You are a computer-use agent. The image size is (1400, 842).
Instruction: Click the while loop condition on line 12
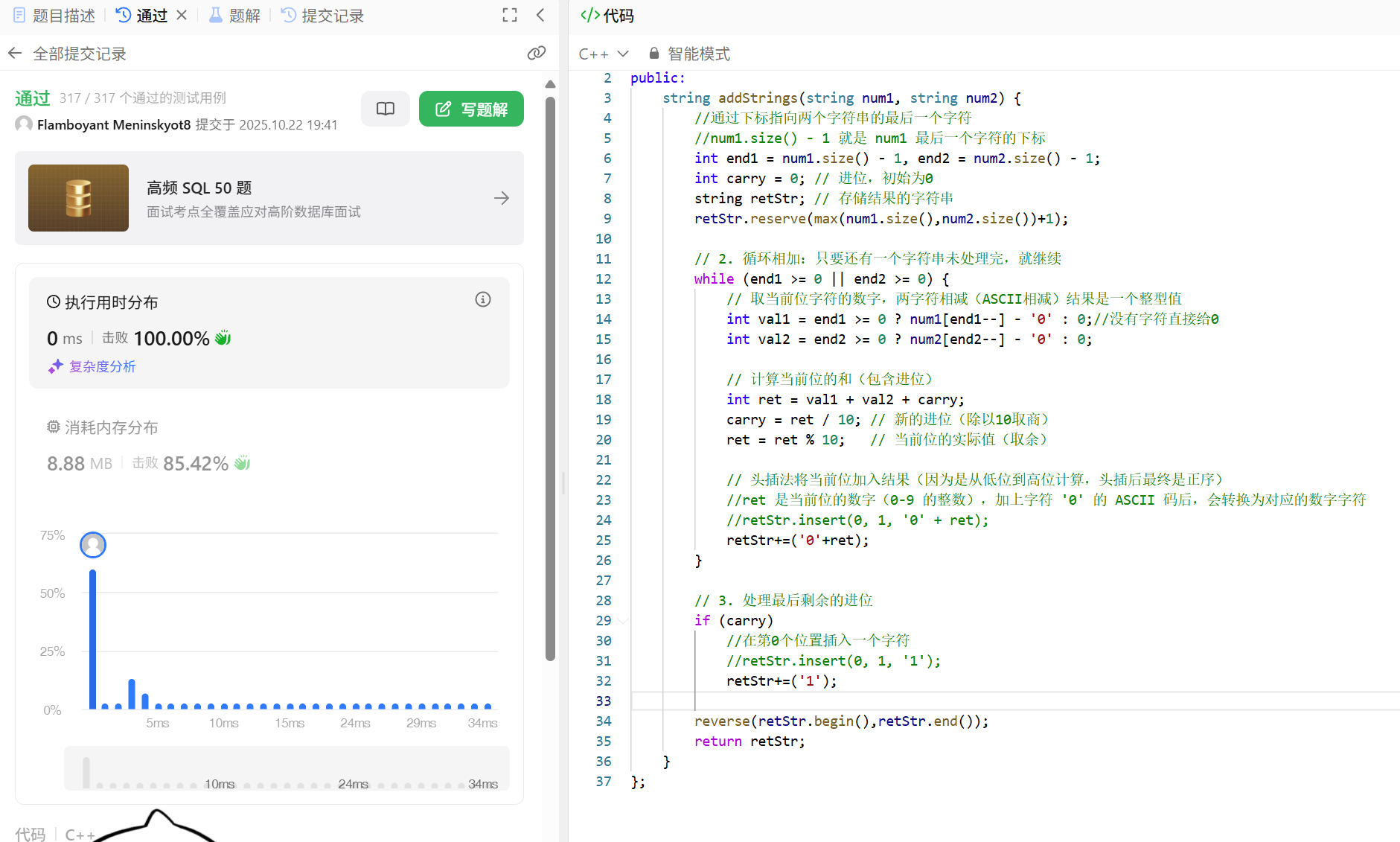837,278
